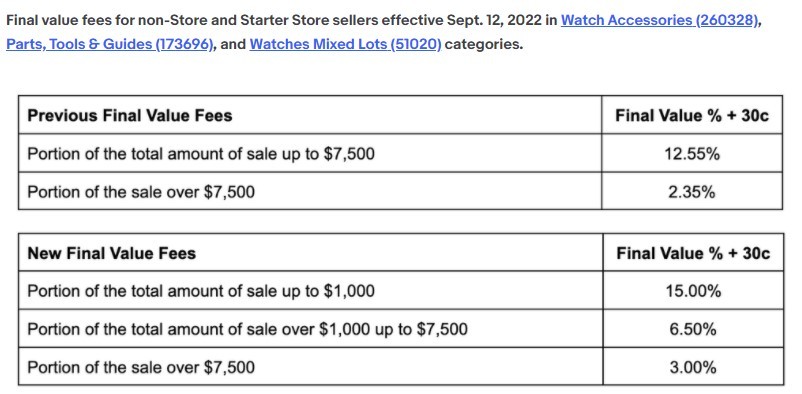Select the 15.00% fee cell

click(x=693, y=291)
